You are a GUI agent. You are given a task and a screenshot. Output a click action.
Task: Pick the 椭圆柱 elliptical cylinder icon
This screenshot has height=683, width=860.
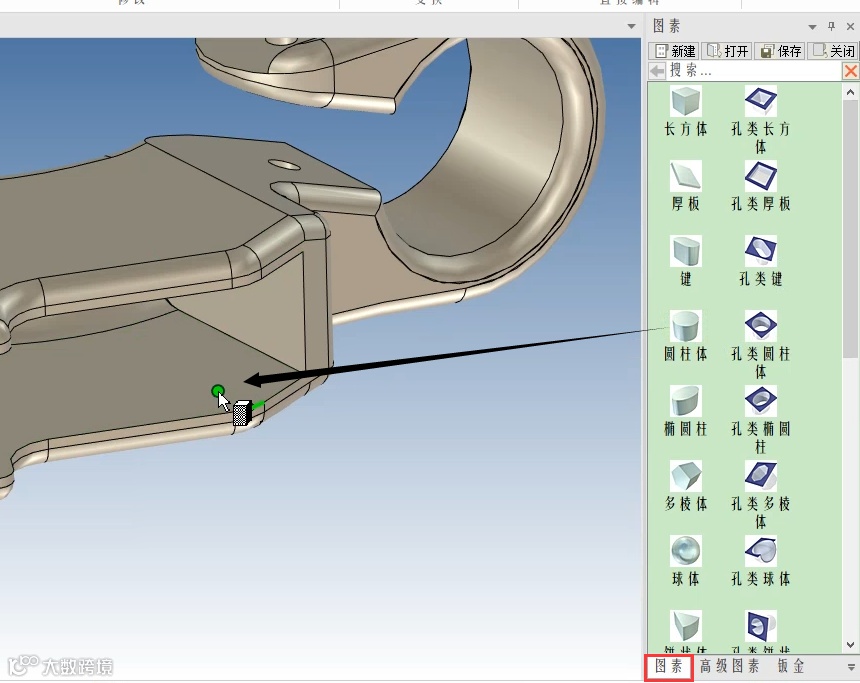(686, 401)
